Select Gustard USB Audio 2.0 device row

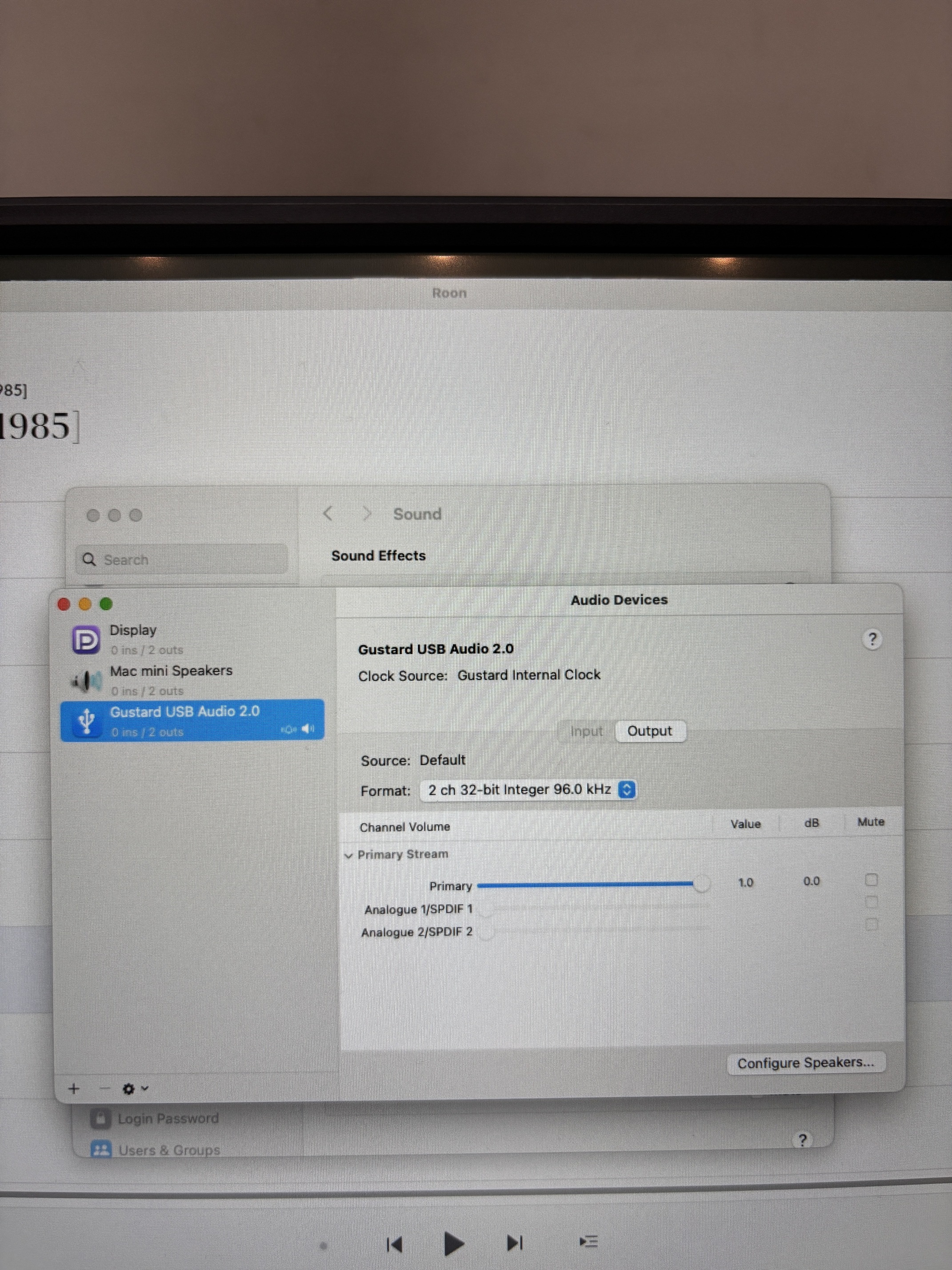pyautogui.click(x=192, y=720)
